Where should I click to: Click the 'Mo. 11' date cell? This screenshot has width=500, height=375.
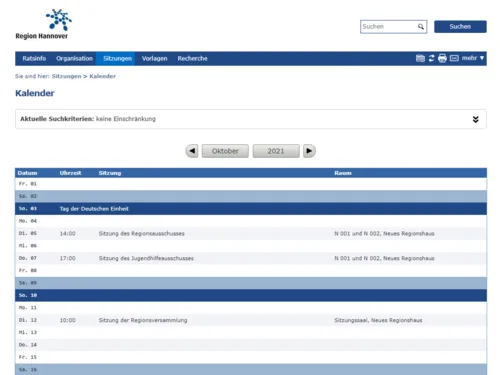tap(28, 308)
